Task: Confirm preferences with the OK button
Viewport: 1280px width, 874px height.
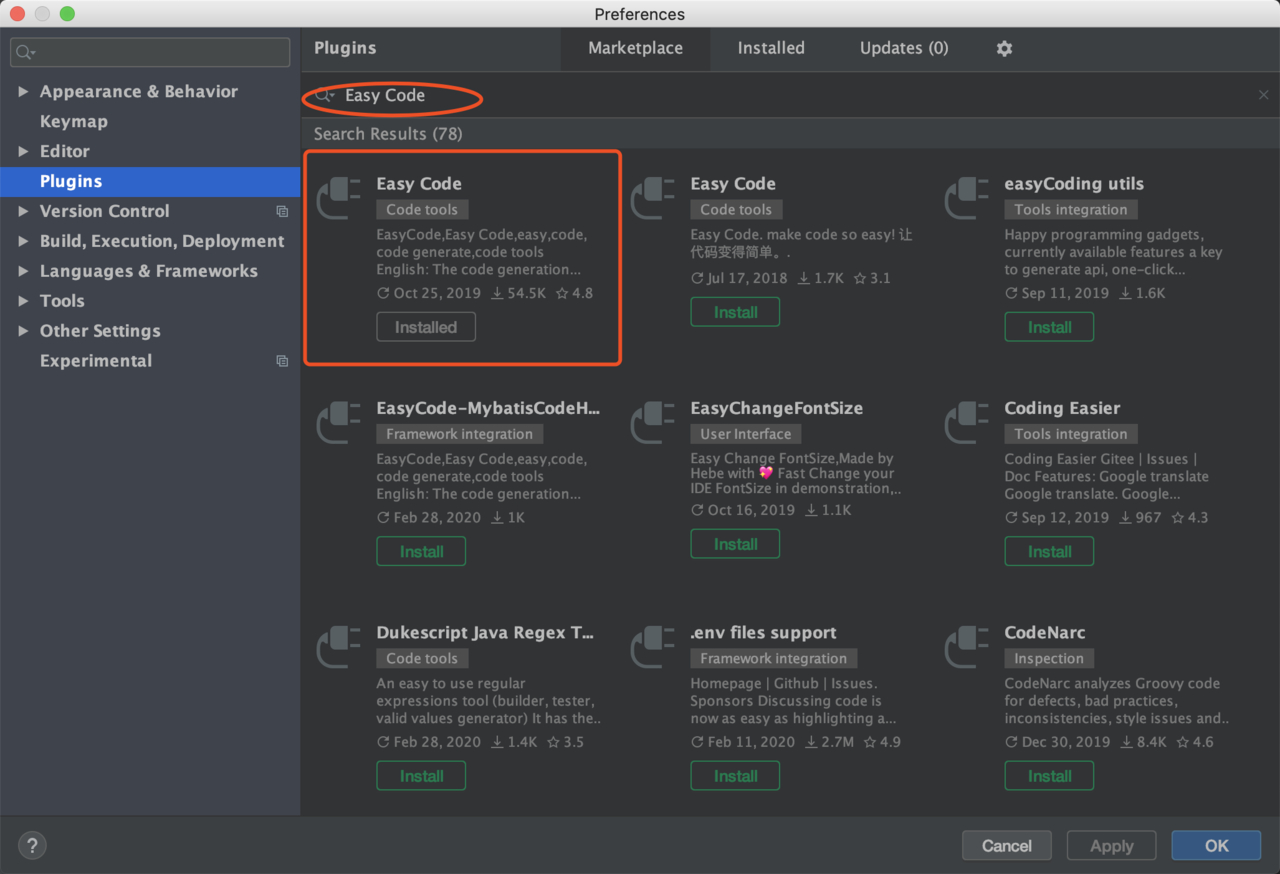Action: [1215, 845]
